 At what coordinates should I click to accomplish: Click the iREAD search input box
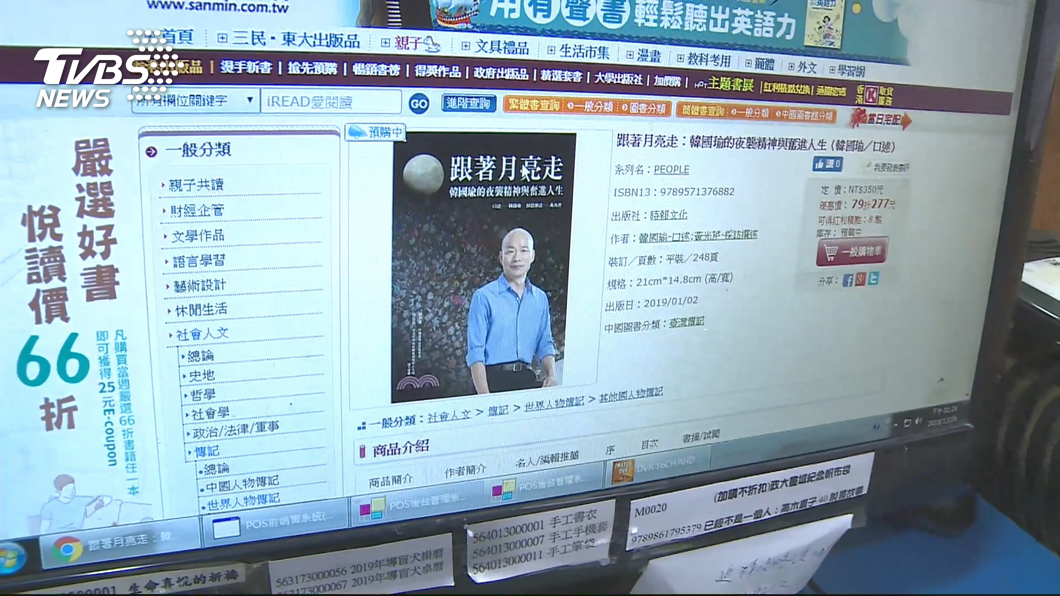point(331,102)
